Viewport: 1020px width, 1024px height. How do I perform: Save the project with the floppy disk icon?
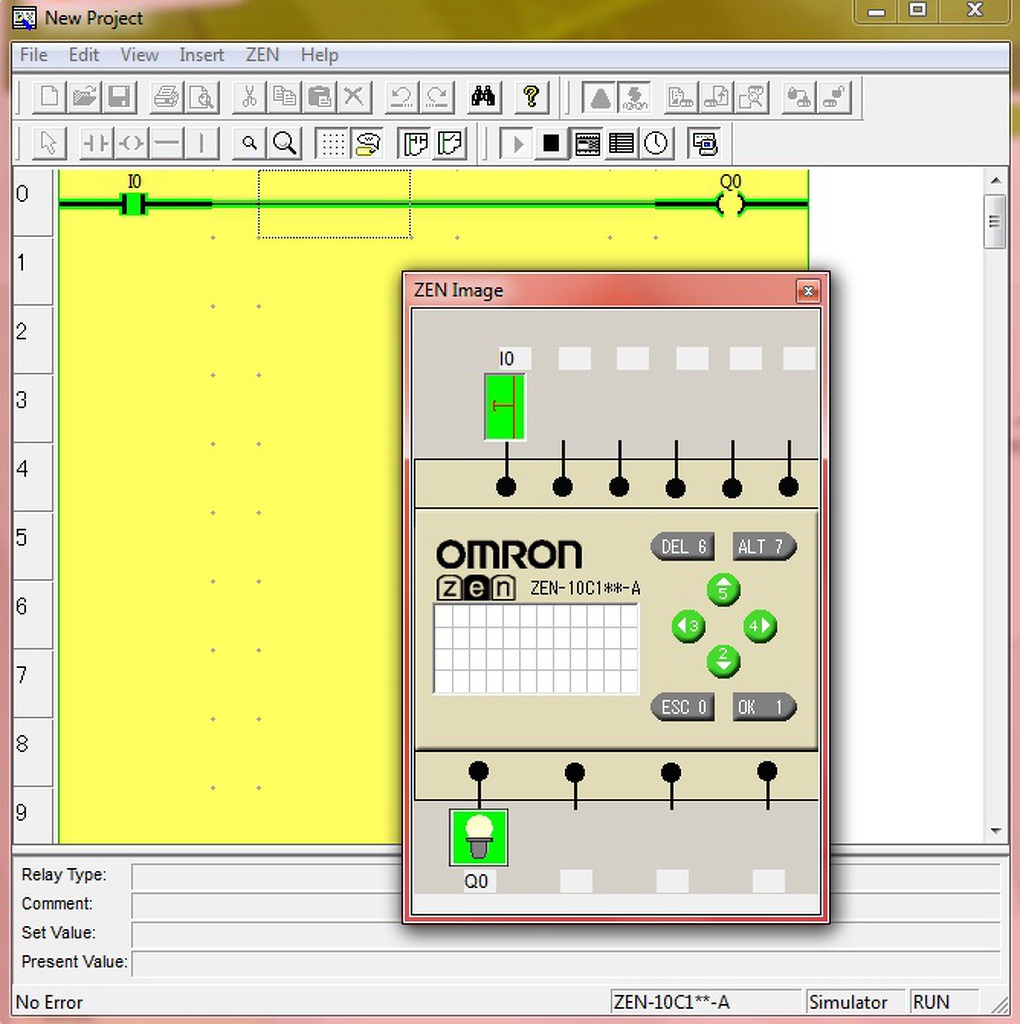click(x=119, y=97)
